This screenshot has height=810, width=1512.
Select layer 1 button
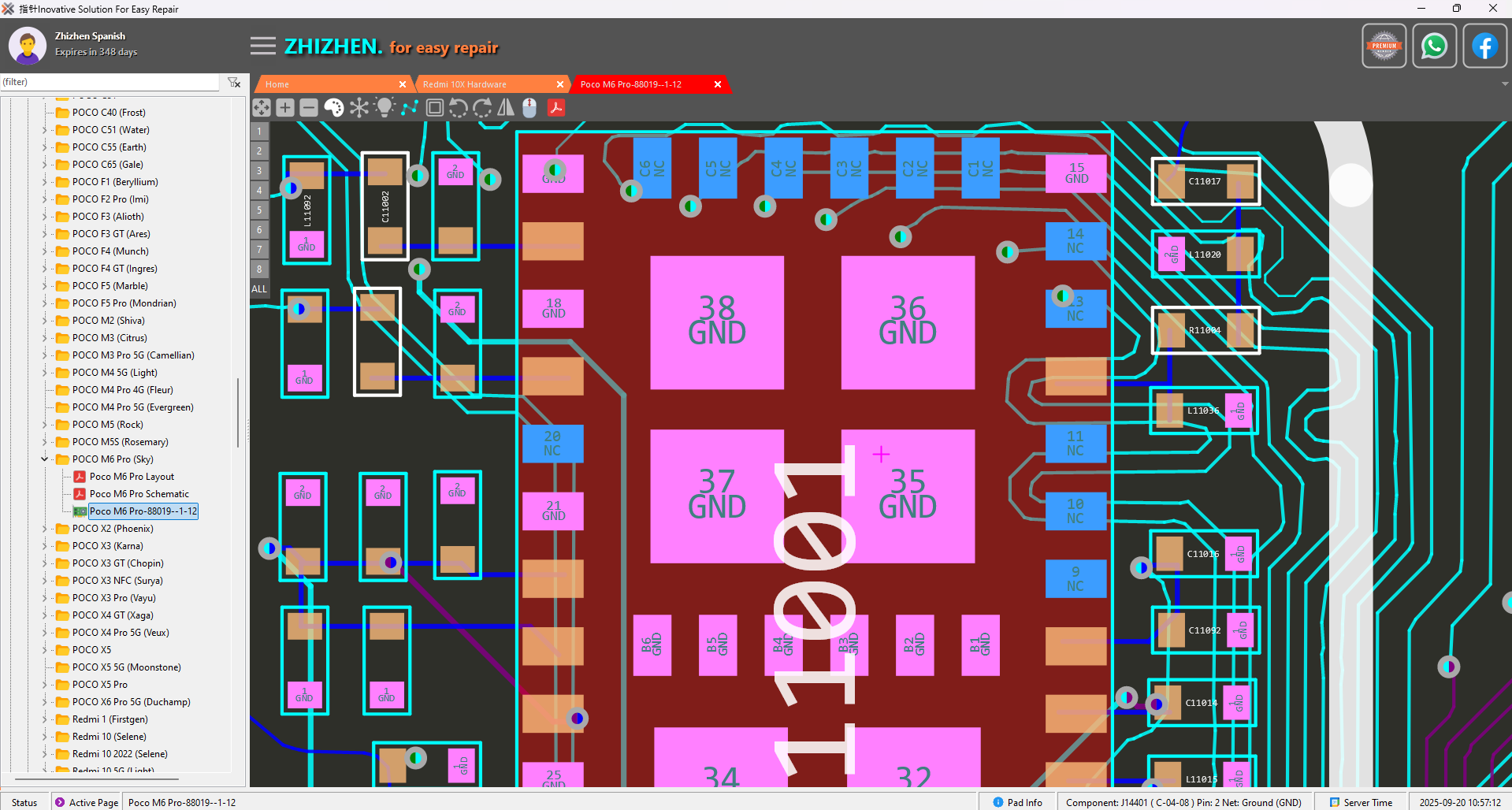coord(259,131)
